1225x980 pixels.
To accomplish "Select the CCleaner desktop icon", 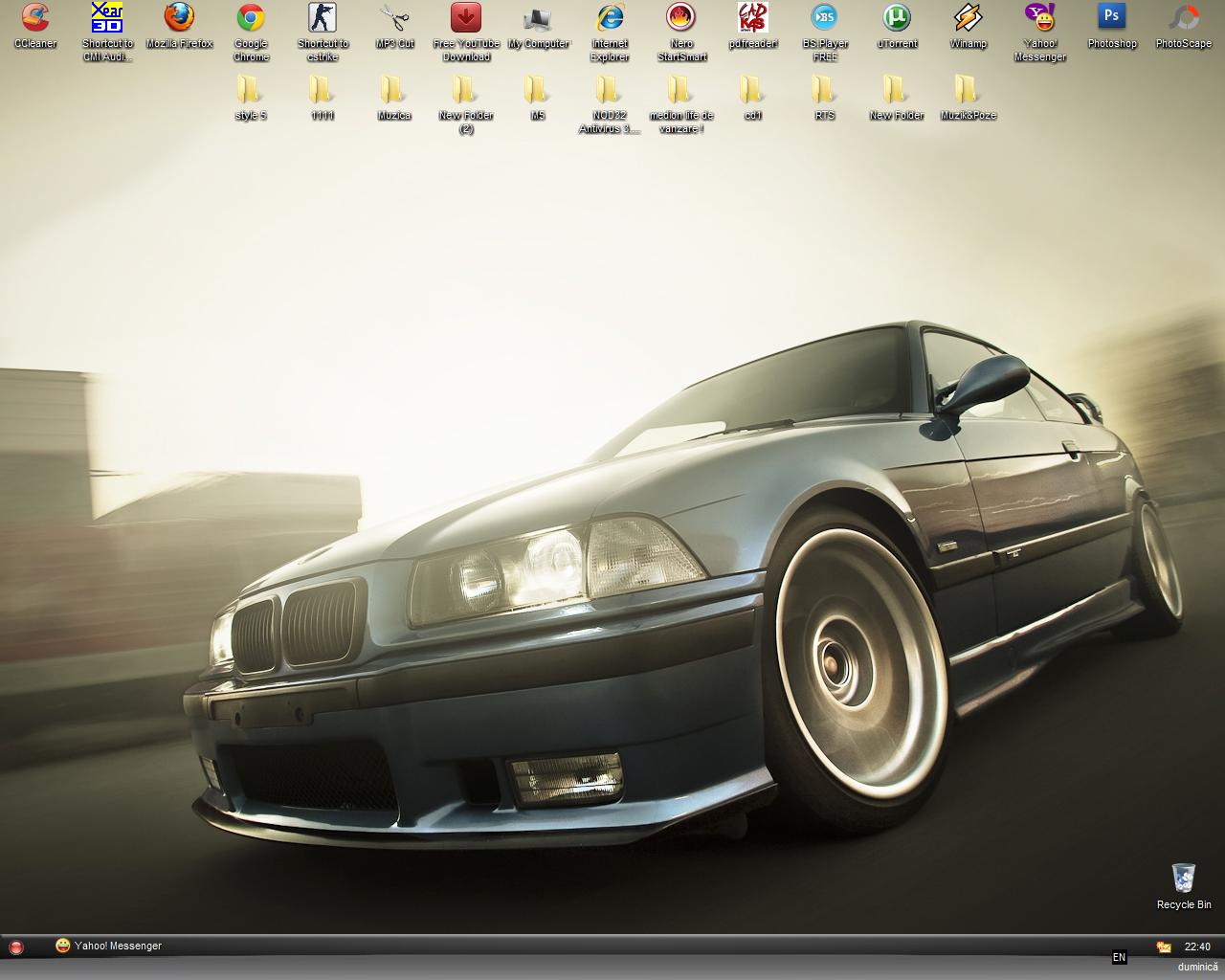I will (x=35, y=18).
